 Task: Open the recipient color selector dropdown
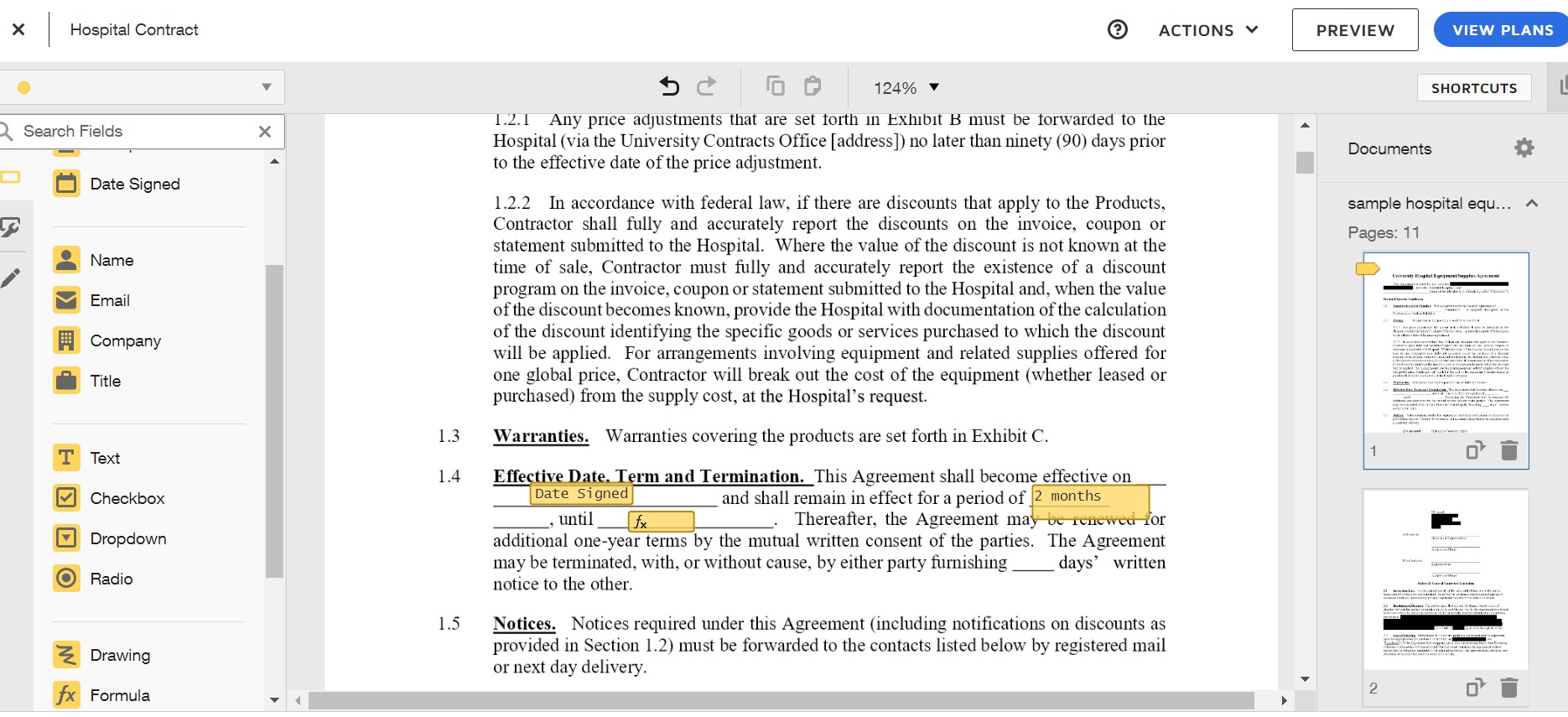(x=143, y=87)
